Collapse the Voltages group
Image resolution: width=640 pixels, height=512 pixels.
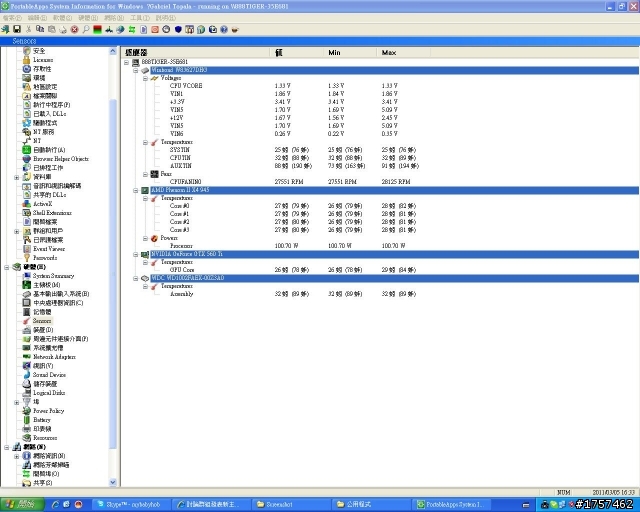coord(145,78)
